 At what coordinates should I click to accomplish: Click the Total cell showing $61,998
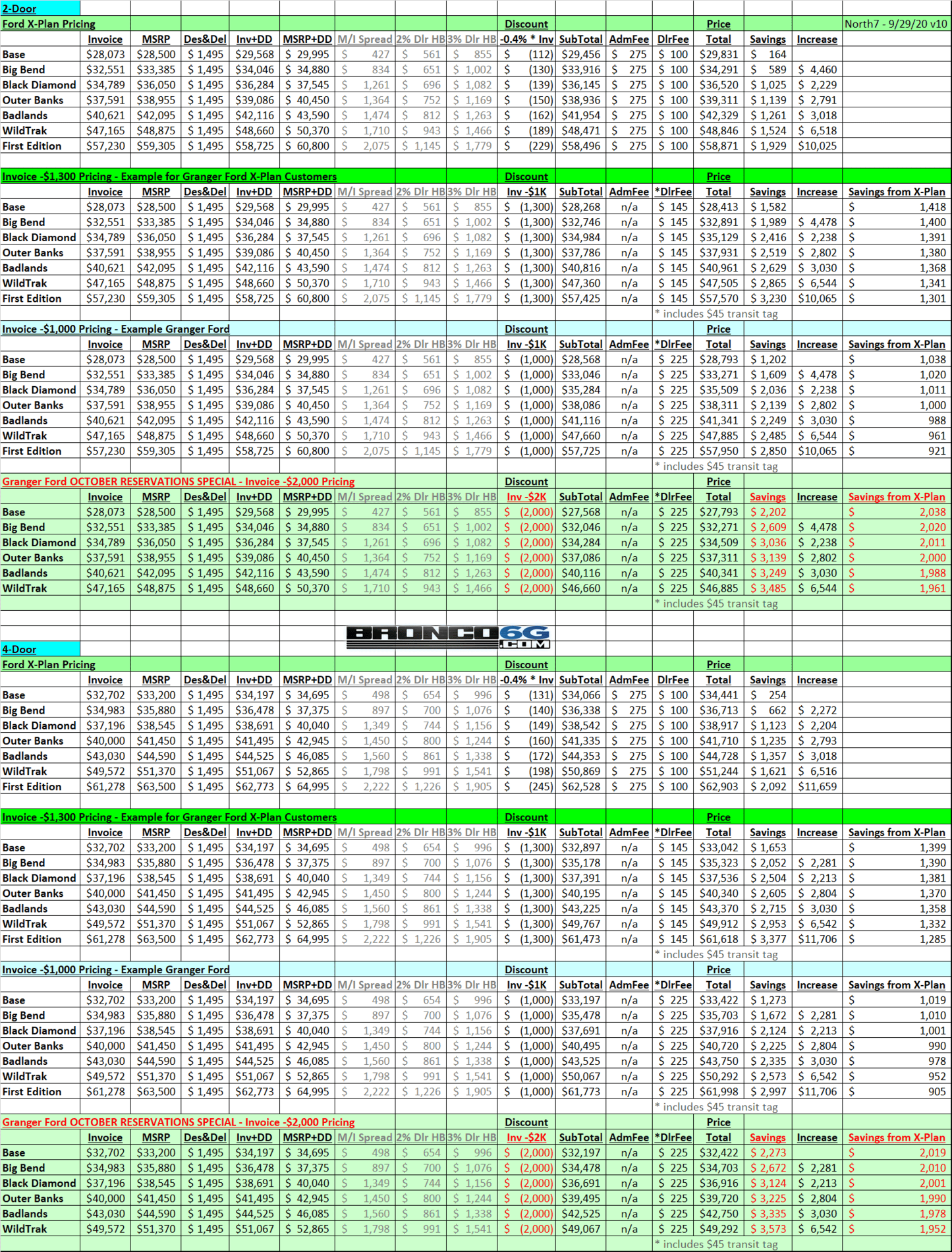coord(719,1092)
